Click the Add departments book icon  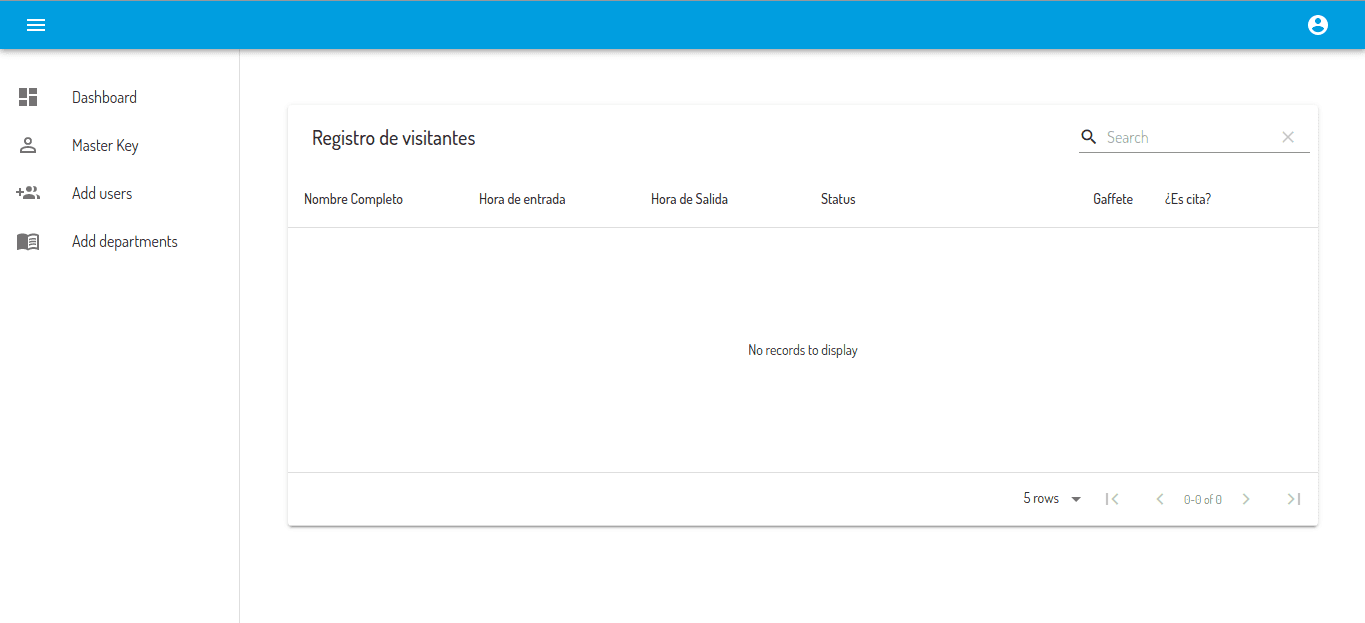coord(28,241)
